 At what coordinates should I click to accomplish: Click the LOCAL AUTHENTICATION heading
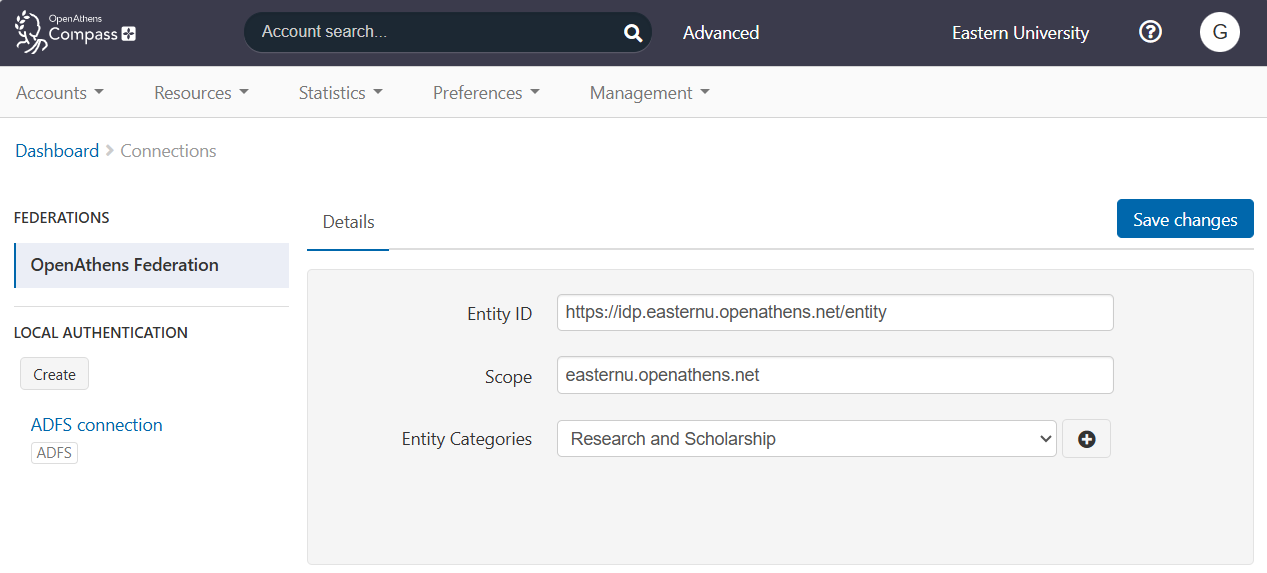101,332
